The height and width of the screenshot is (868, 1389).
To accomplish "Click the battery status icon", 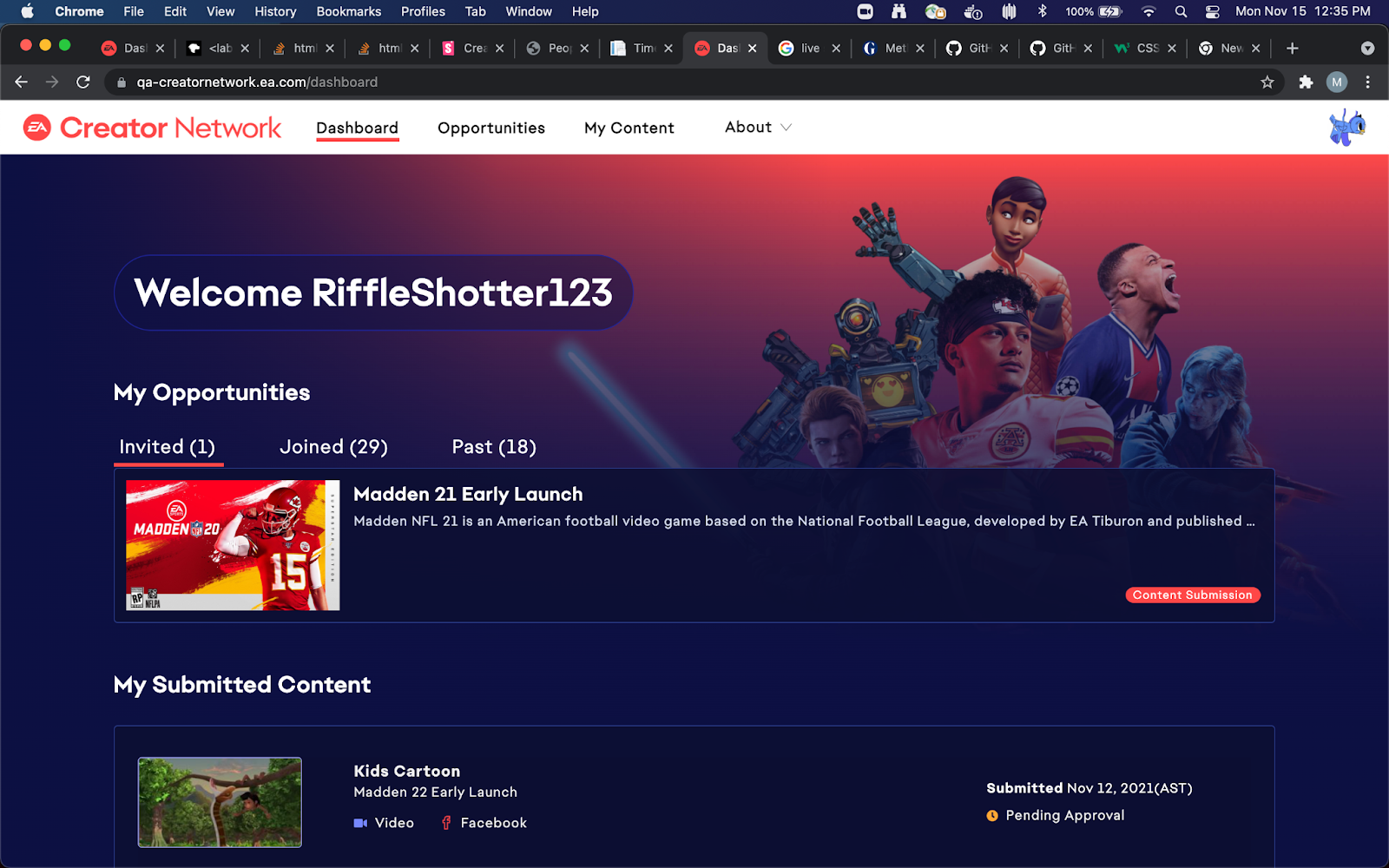I will [1110, 11].
